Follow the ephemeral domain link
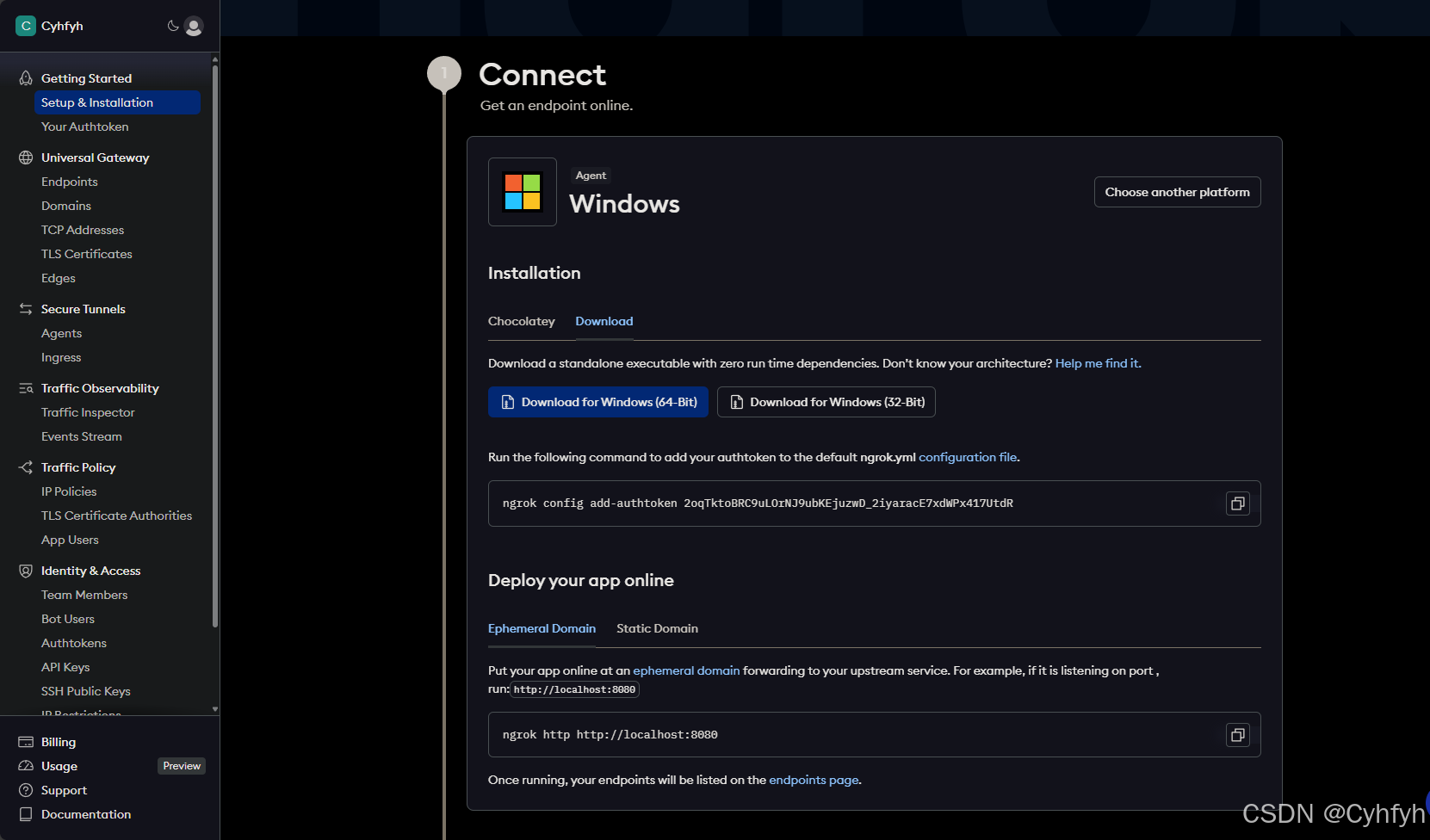This screenshot has width=1430, height=840. click(x=686, y=670)
